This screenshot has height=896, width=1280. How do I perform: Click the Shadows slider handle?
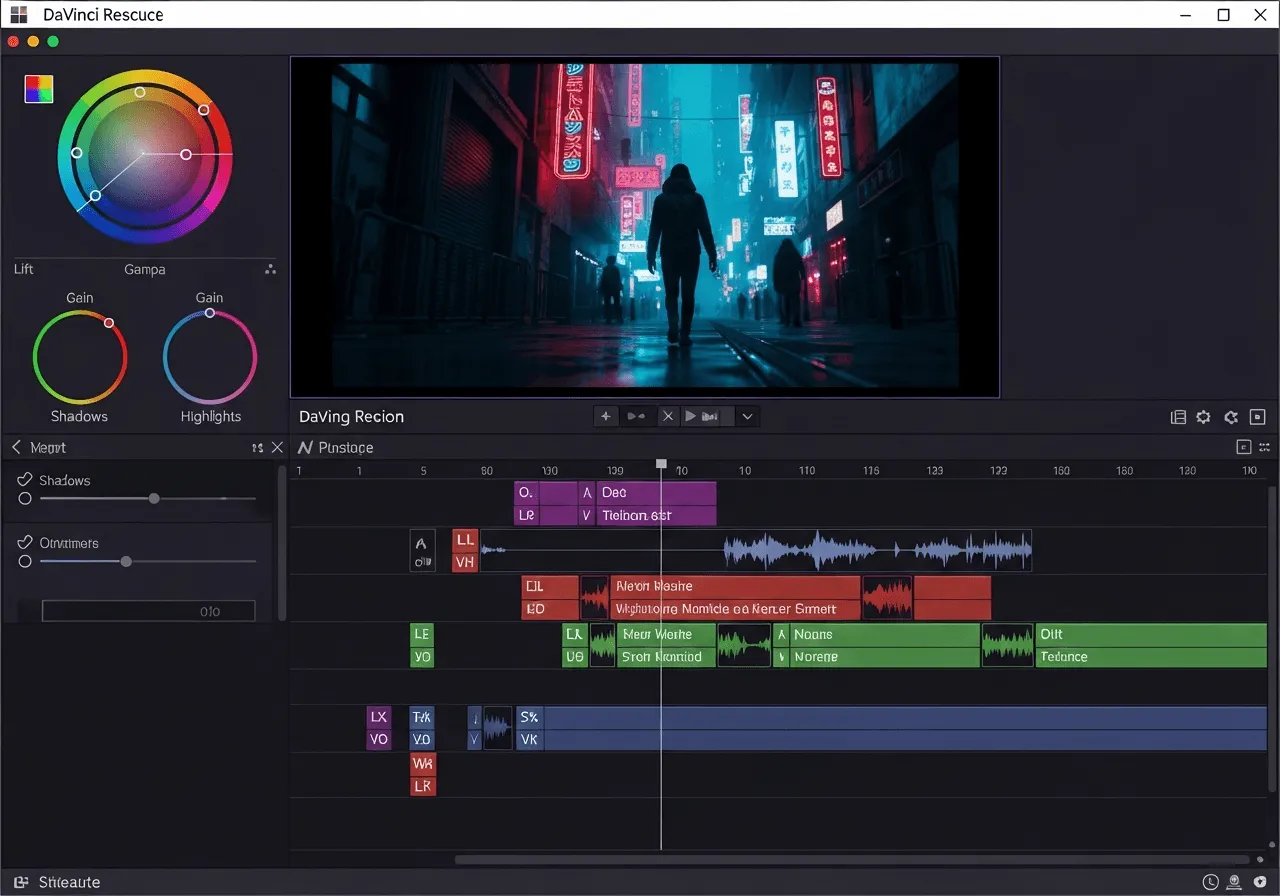pyautogui.click(x=154, y=498)
